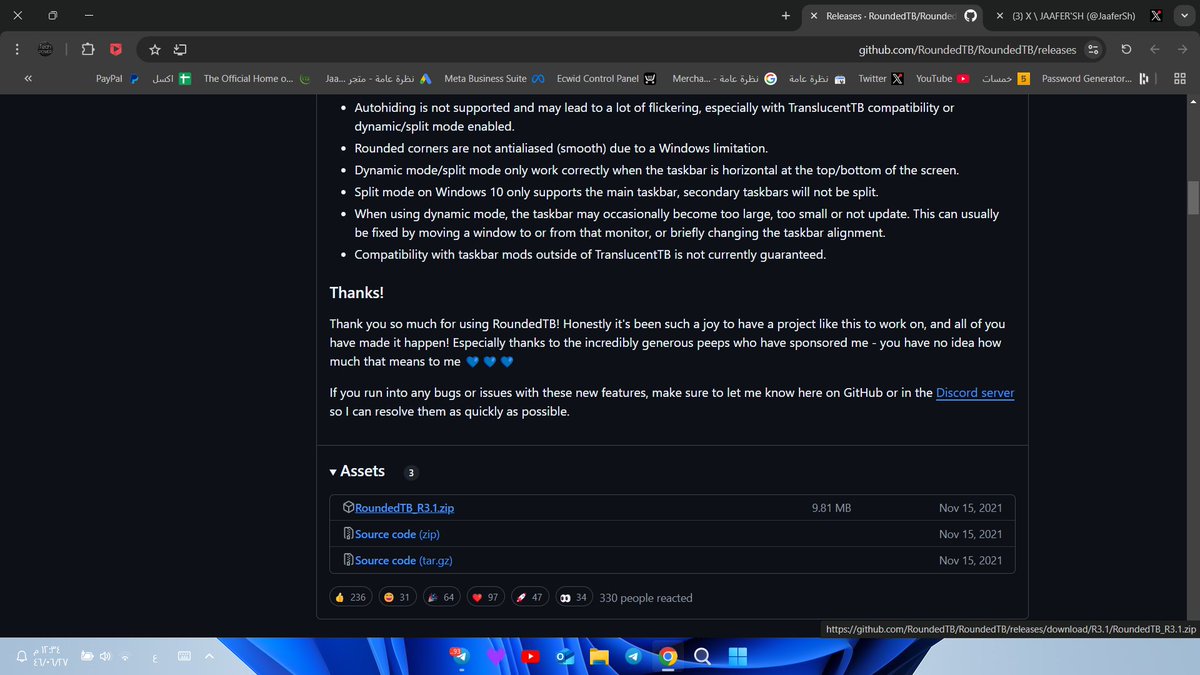The image size is (1200, 675).
Task: Open The Official Home bookmark
Action: [257, 79]
